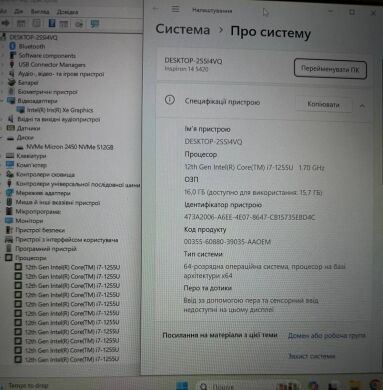The image size is (383, 390).
Task: Click the Процесори category icon
Action: pyautogui.click(x=9, y=258)
